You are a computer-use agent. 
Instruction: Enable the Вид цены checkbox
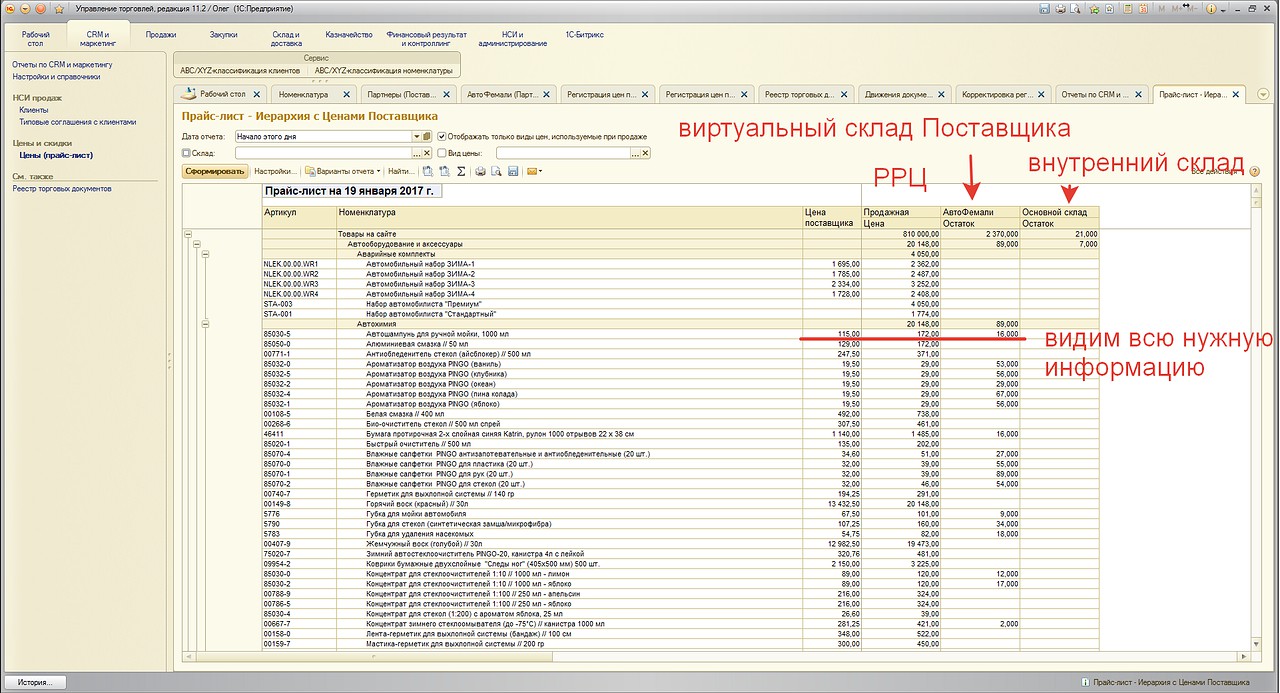coord(442,153)
